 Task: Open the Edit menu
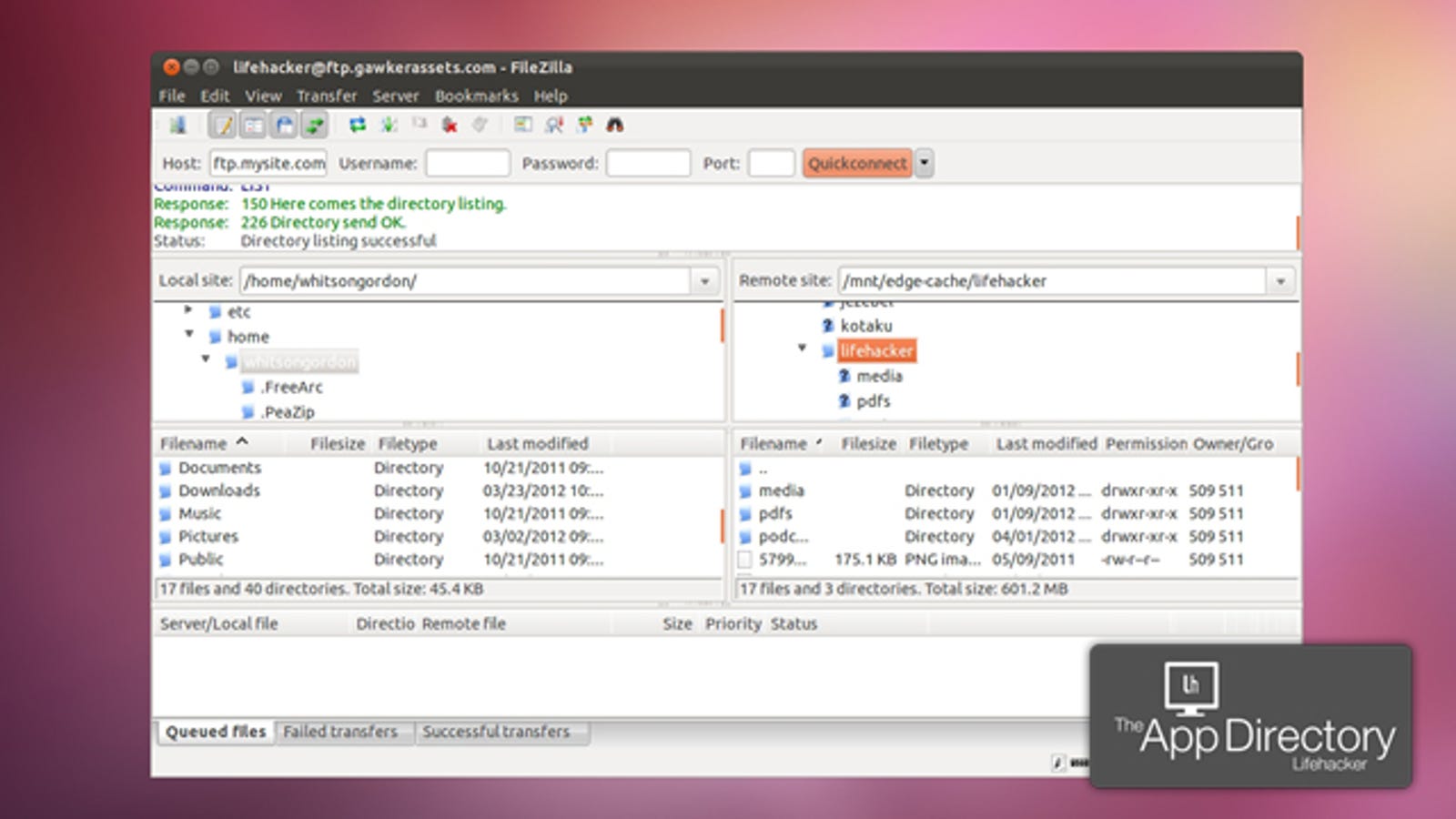click(x=215, y=96)
